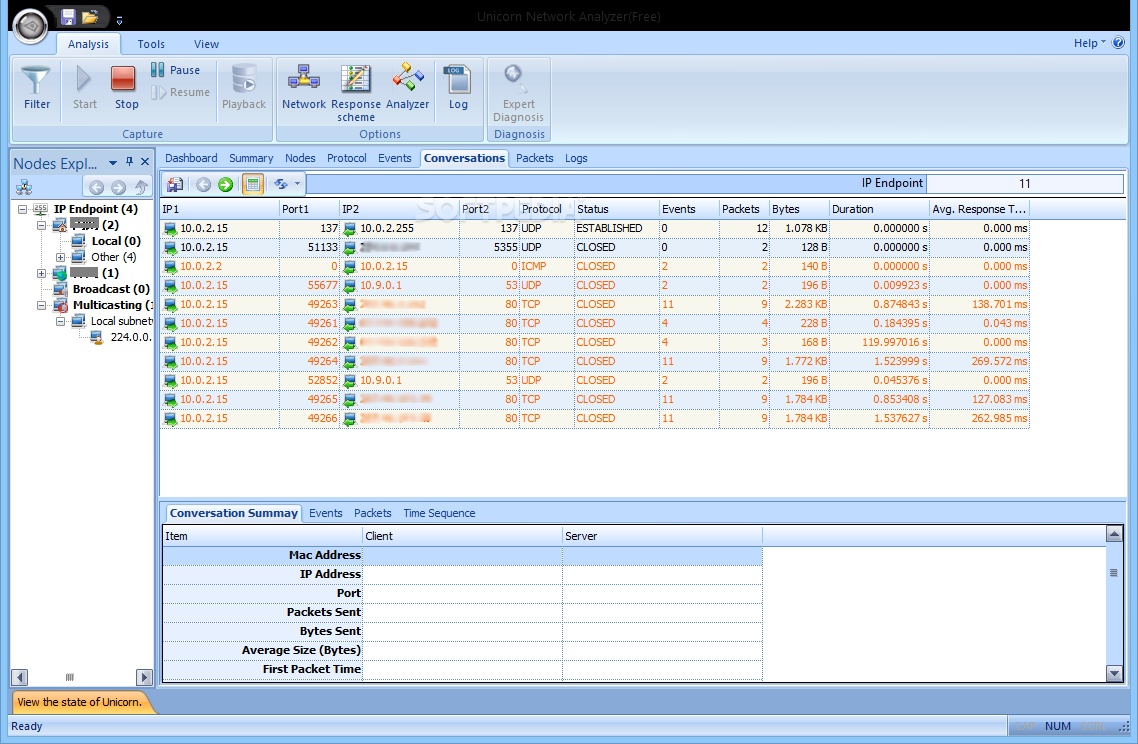Image resolution: width=1138 pixels, height=744 pixels.
Task: Switch to the Tools ribbon tab
Action: (x=151, y=44)
